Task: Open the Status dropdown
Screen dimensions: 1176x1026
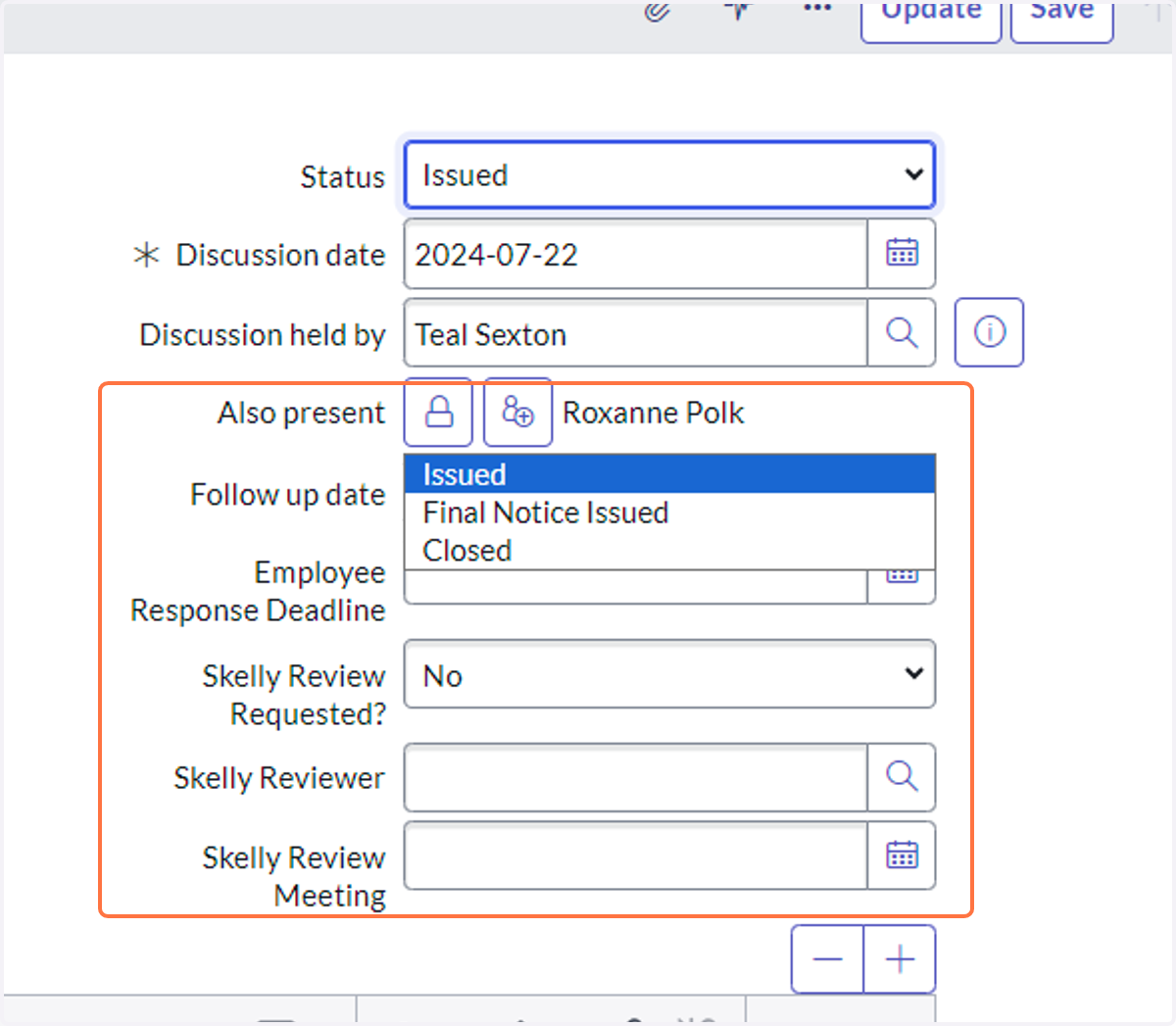Action: 670,174
